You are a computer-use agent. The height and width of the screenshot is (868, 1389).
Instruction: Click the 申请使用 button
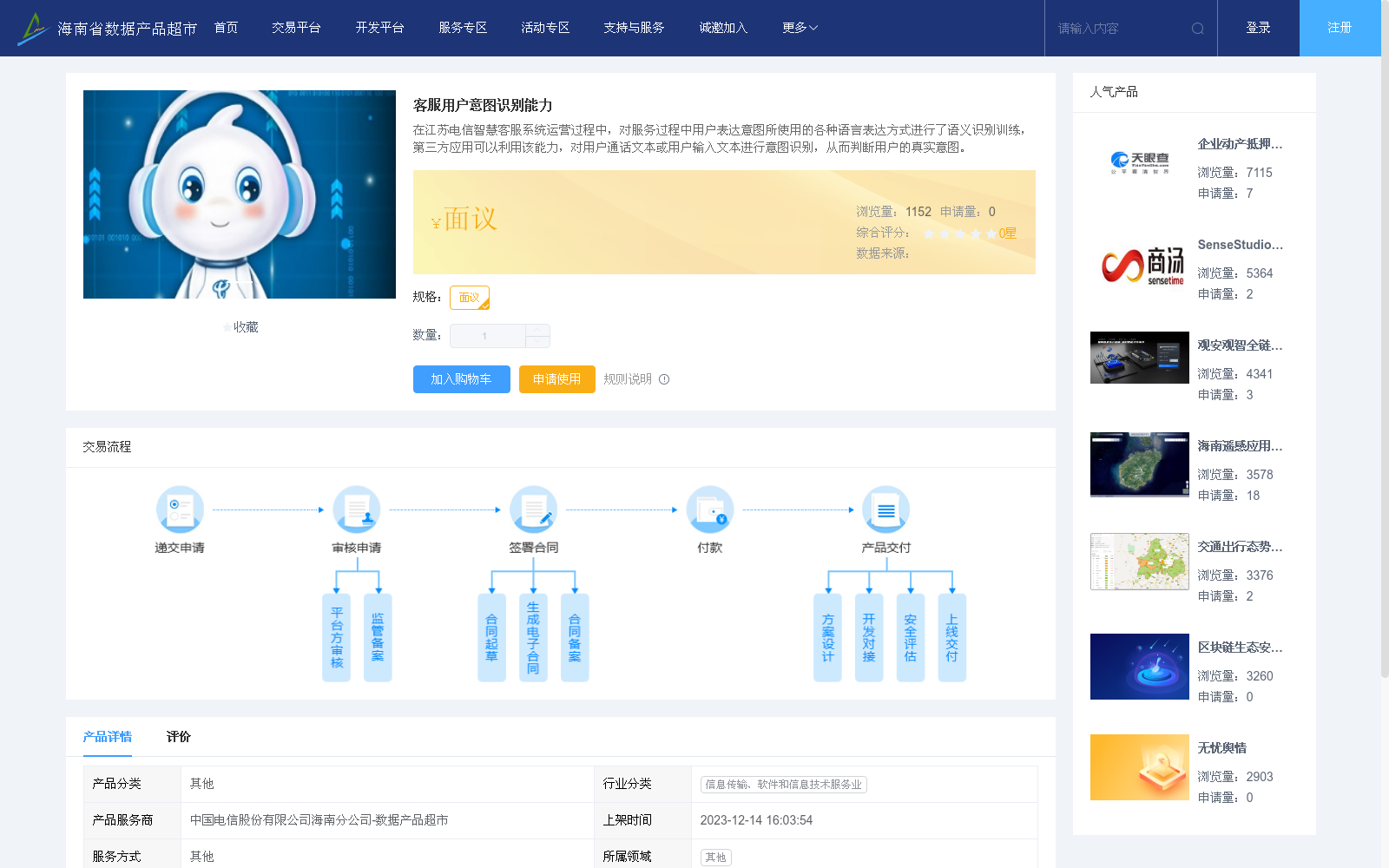(557, 379)
